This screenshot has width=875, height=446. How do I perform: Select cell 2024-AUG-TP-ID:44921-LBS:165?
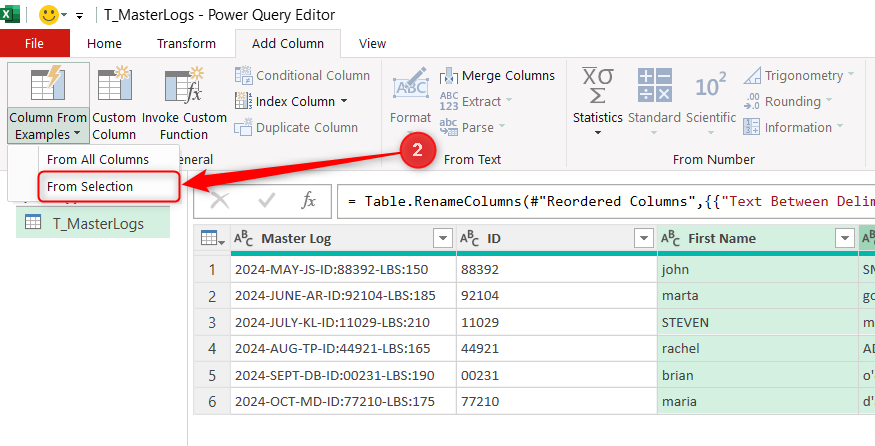(343, 349)
